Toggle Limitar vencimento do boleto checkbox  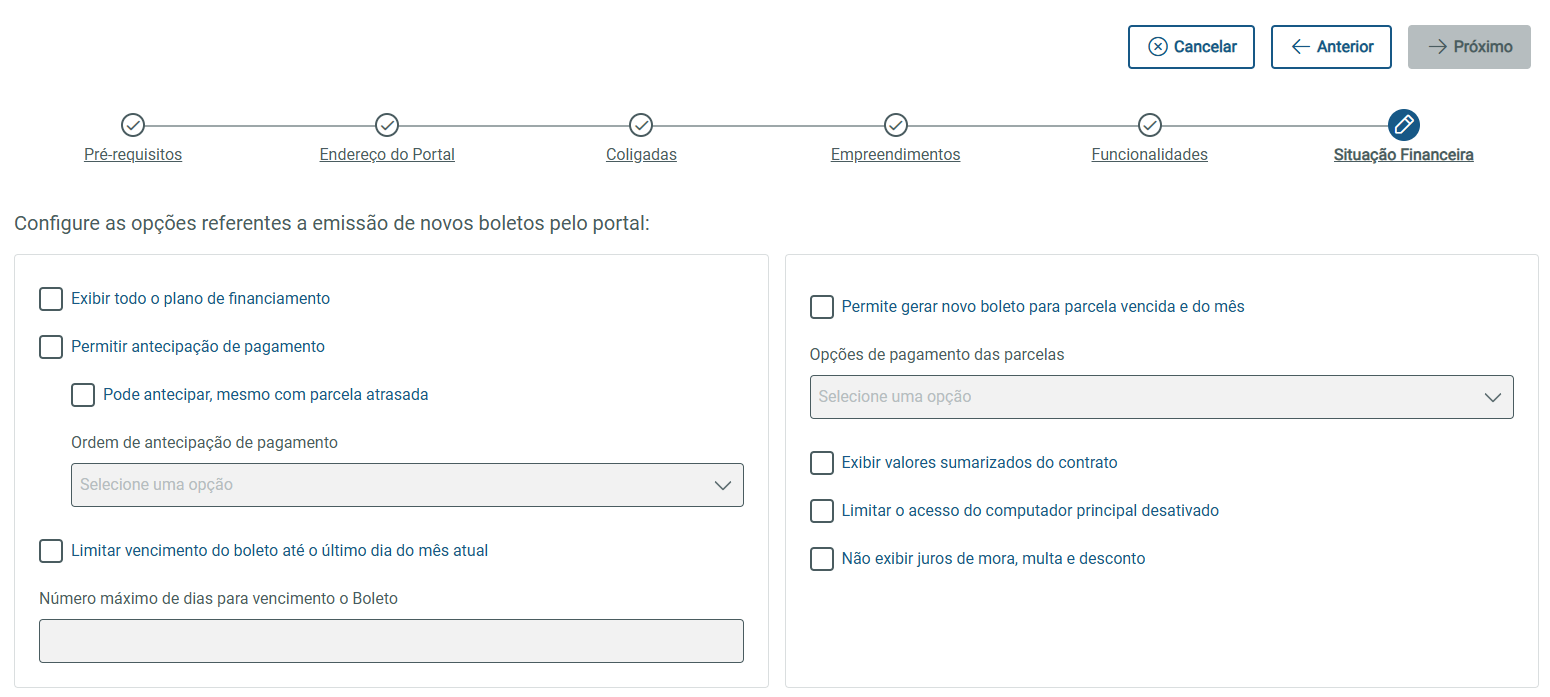coord(51,551)
